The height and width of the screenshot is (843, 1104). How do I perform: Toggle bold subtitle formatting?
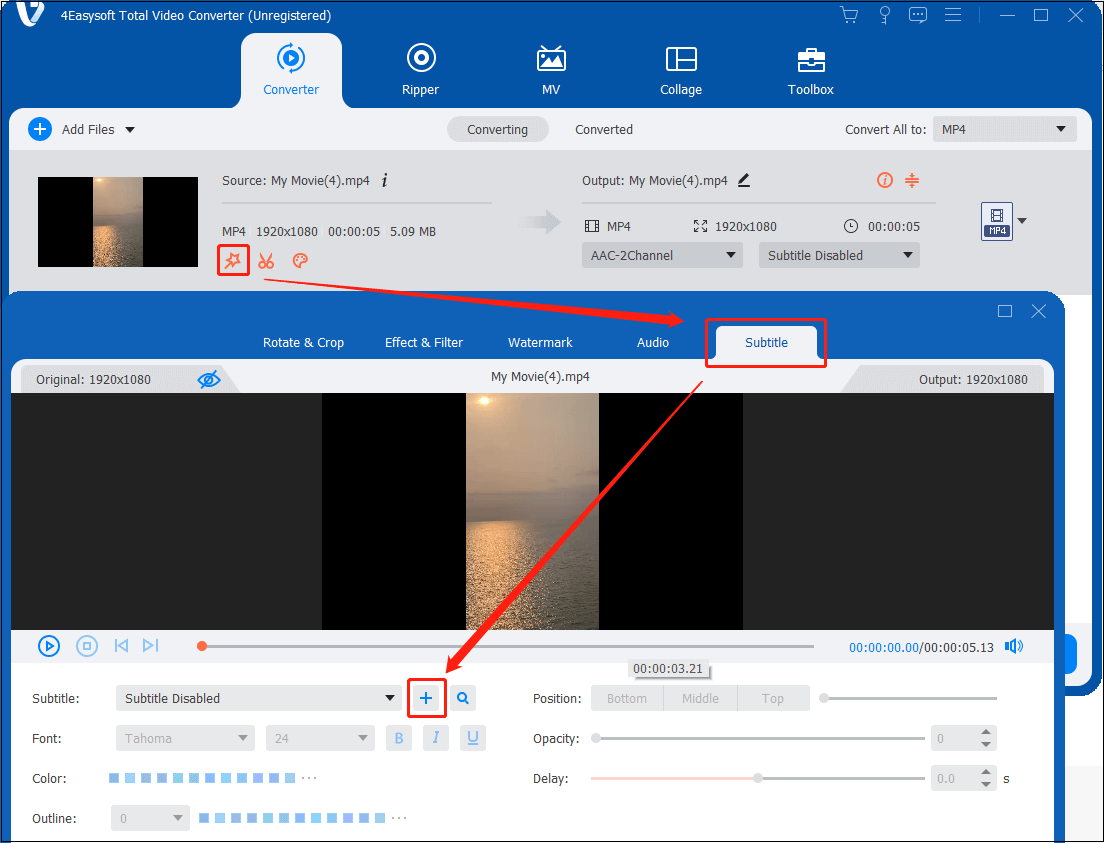[x=399, y=738]
